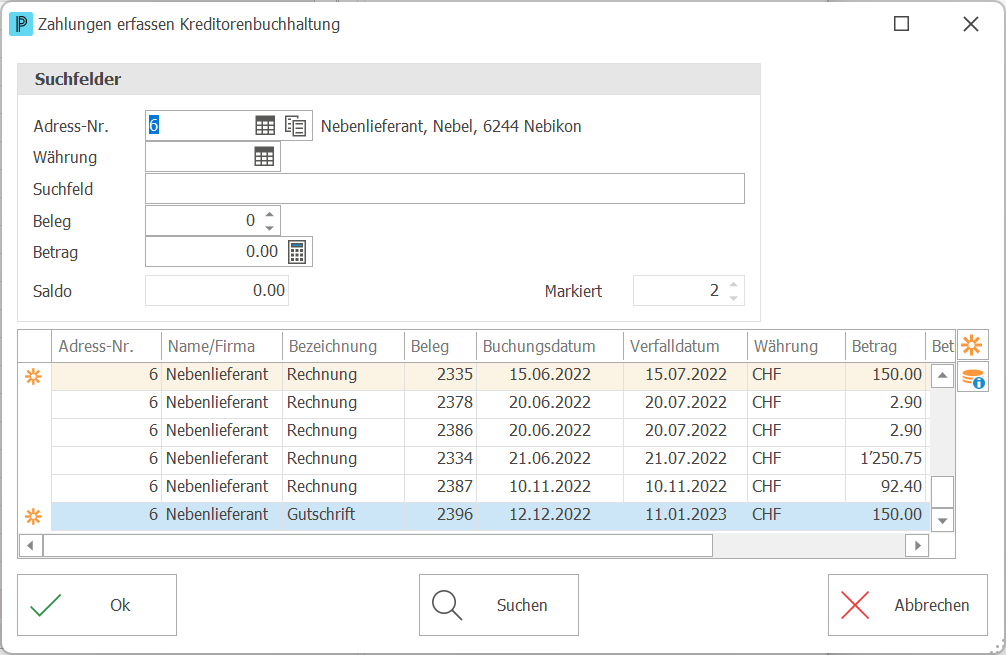Click the horizontal scroll right arrow
Viewport: 1006px width, 655px height.
click(x=917, y=545)
